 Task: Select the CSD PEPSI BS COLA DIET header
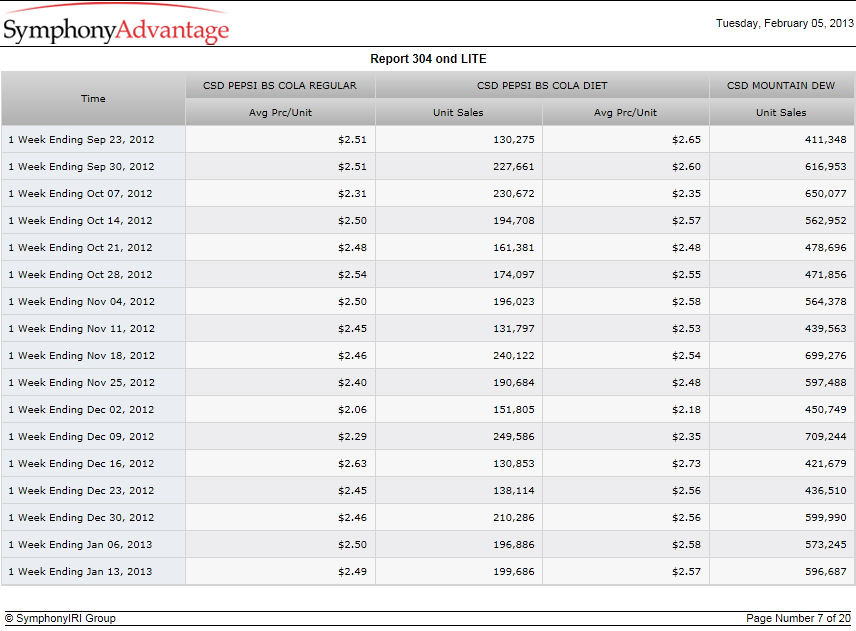pos(542,85)
